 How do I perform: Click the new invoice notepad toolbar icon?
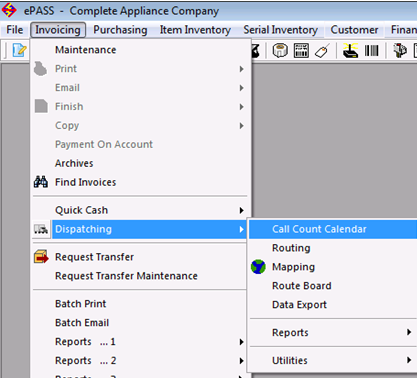point(19,50)
